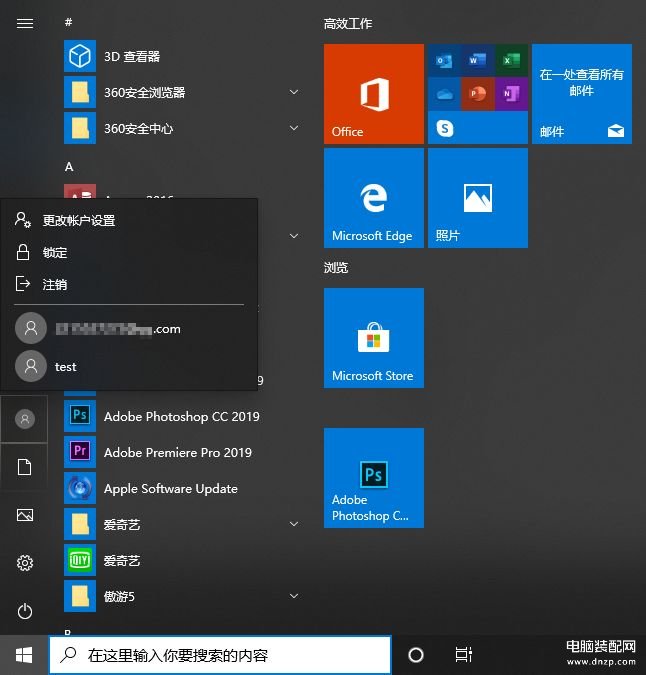Image resolution: width=646 pixels, height=675 pixels.
Task: Click the 高效工作 group title
Action: [348, 24]
